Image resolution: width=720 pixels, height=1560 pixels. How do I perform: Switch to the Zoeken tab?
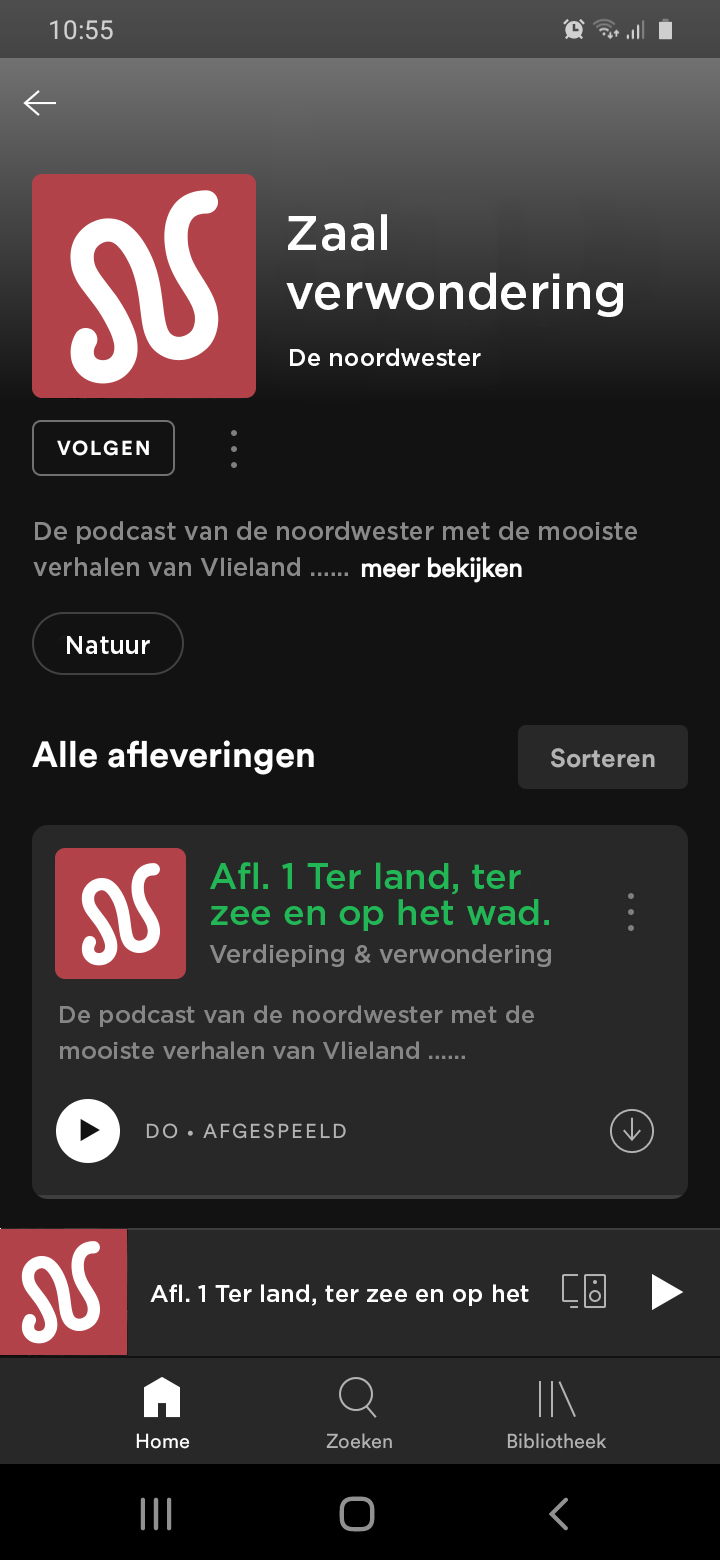tap(359, 1413)
